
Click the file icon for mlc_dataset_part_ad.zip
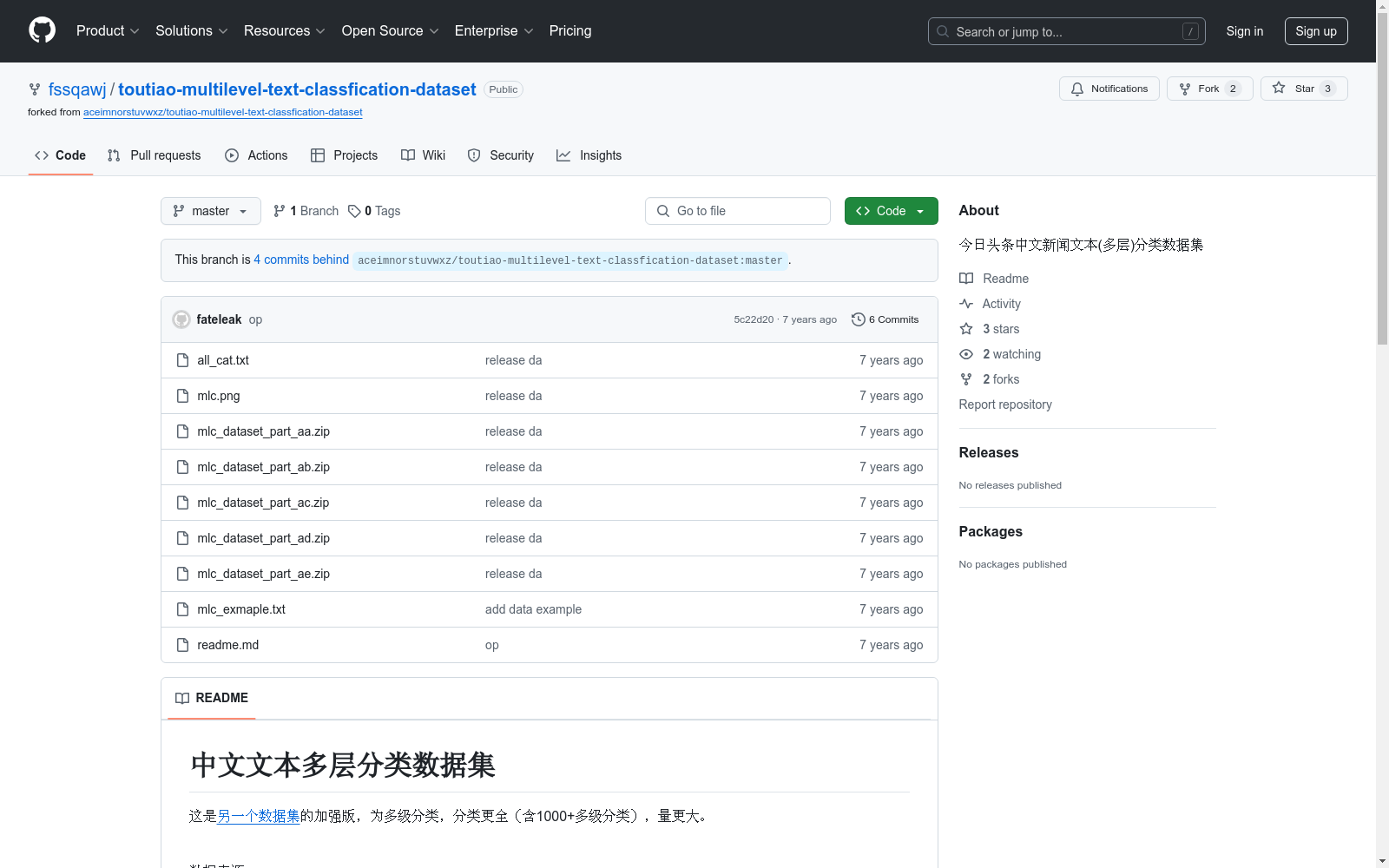coord(182,538)
